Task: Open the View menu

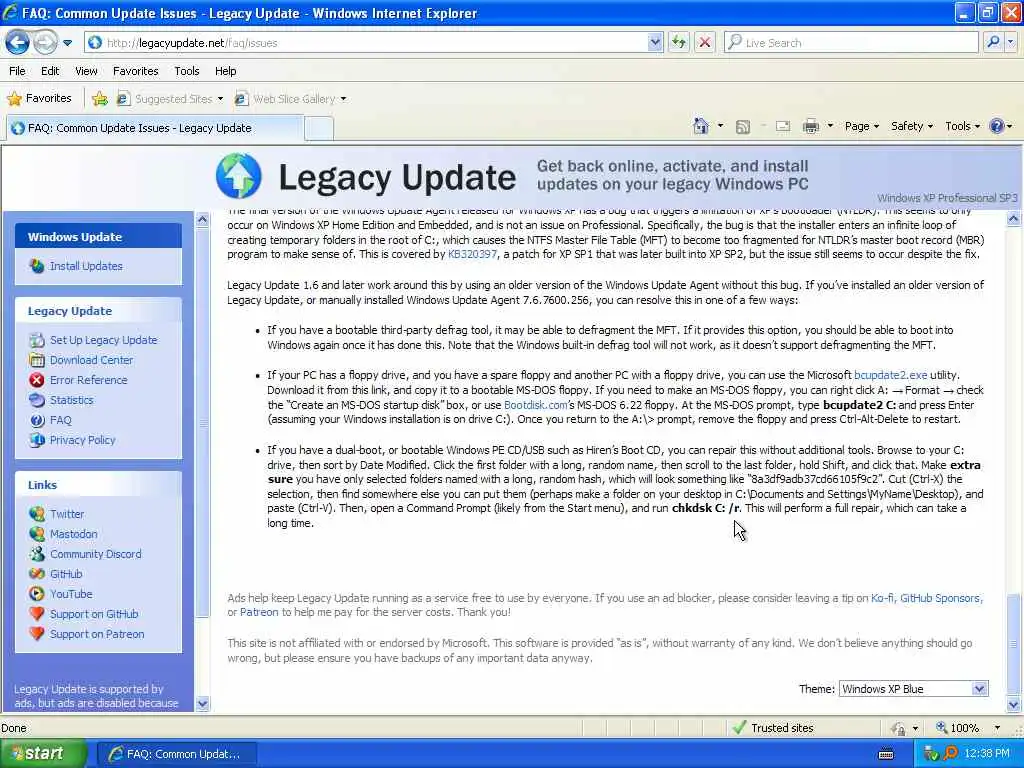Action: (x=86, y=71)
